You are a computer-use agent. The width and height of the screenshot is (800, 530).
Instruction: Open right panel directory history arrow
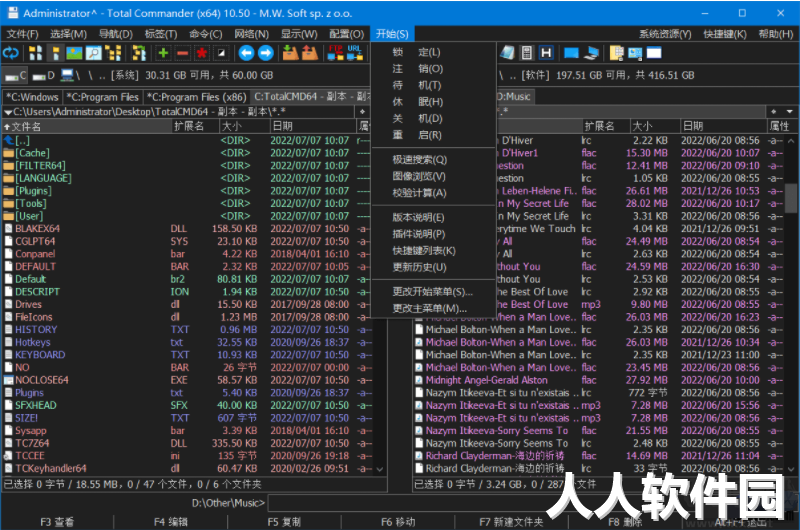click(x=790, y=111)
